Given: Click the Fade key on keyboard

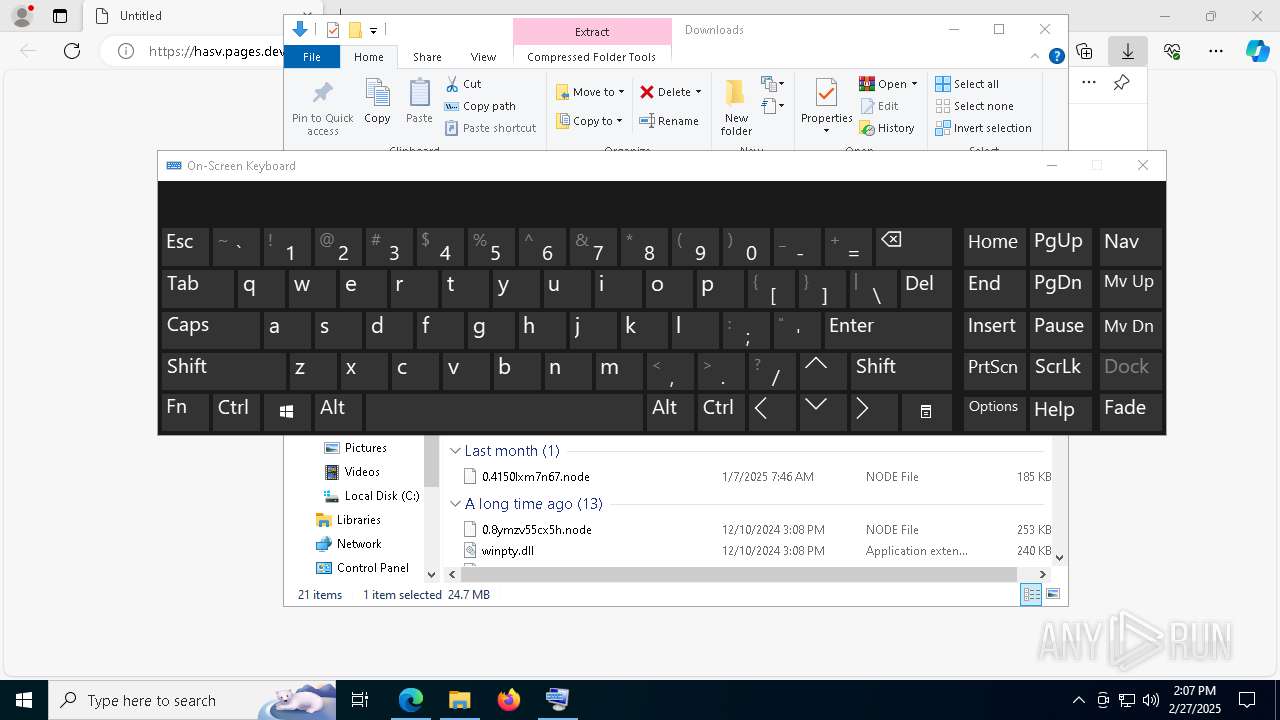Looking at the screenshot, I should coord(1131,412).
